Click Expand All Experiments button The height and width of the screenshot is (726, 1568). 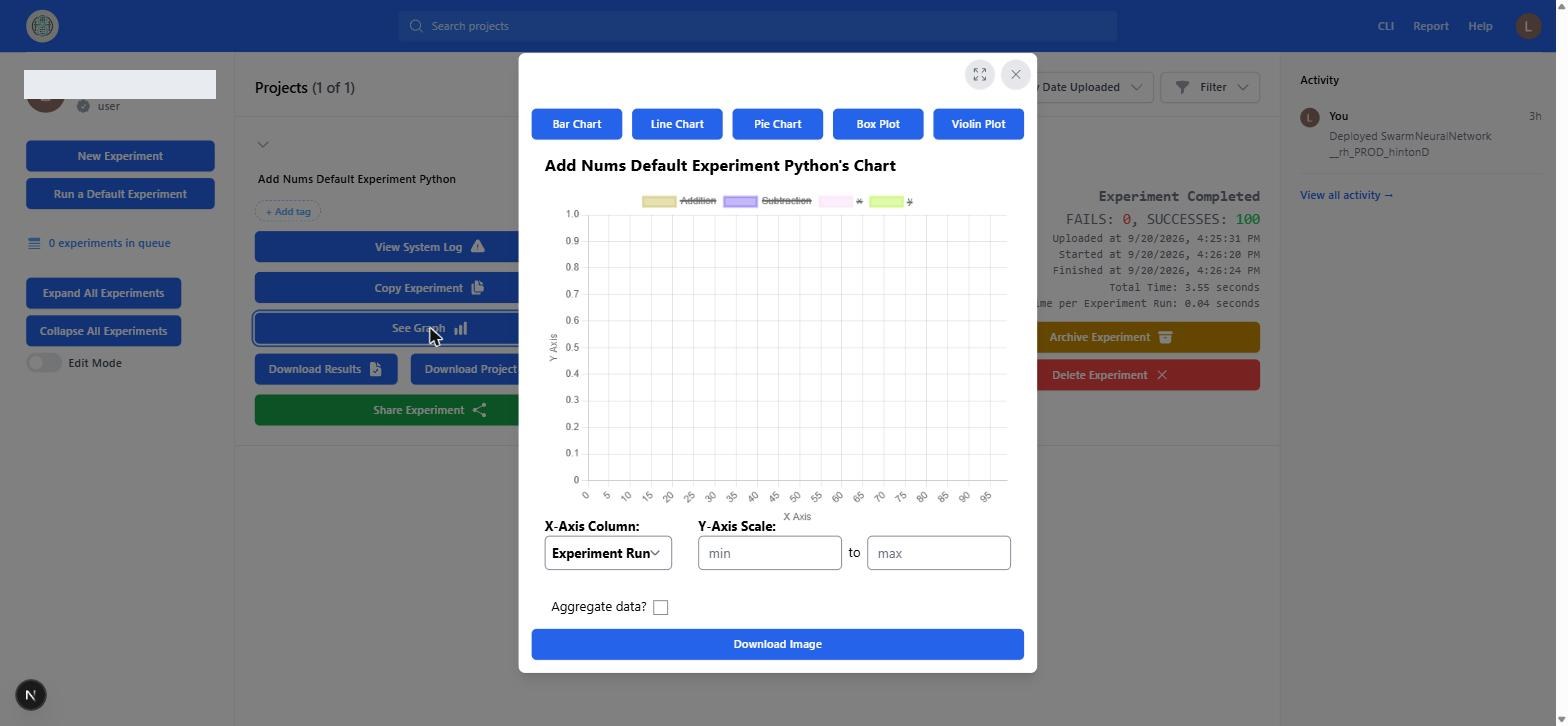click(x=103, y=293)
